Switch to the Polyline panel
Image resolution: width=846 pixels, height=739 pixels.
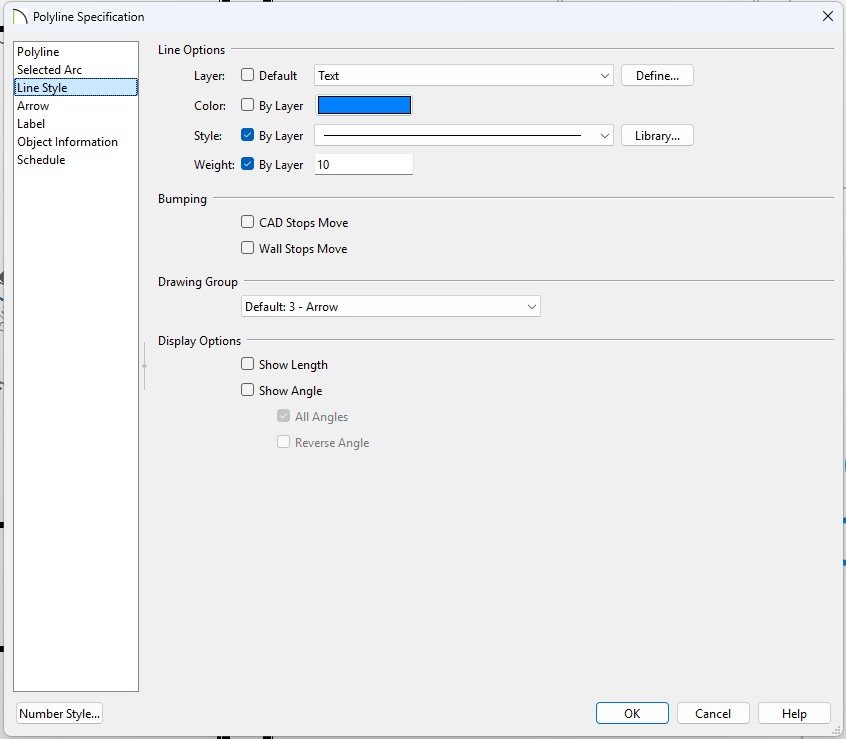pyautogui.click(x=38, y=52)
